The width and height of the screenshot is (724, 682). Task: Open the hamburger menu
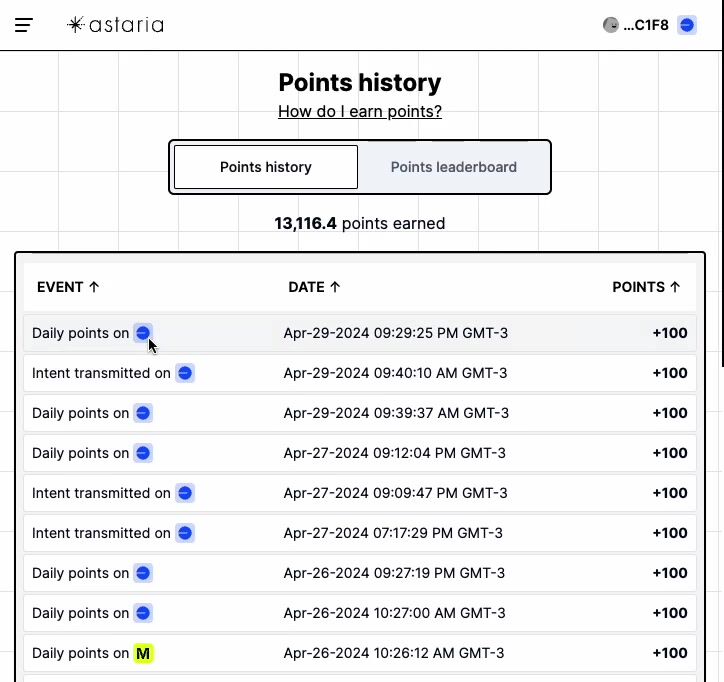click(x=24, y=25)
